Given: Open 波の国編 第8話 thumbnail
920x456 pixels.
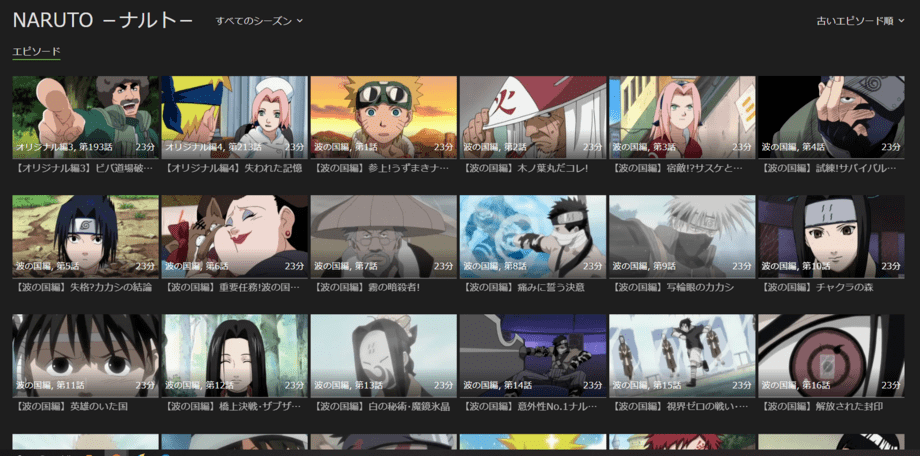Looking at the screenshot, I should [533, 237].
